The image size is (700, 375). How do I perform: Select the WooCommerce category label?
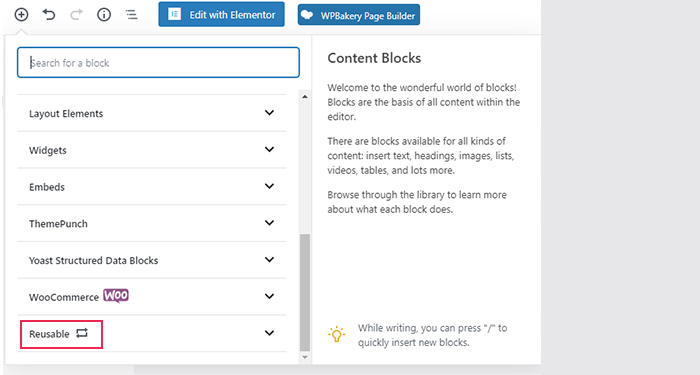(x=64, y=297)
